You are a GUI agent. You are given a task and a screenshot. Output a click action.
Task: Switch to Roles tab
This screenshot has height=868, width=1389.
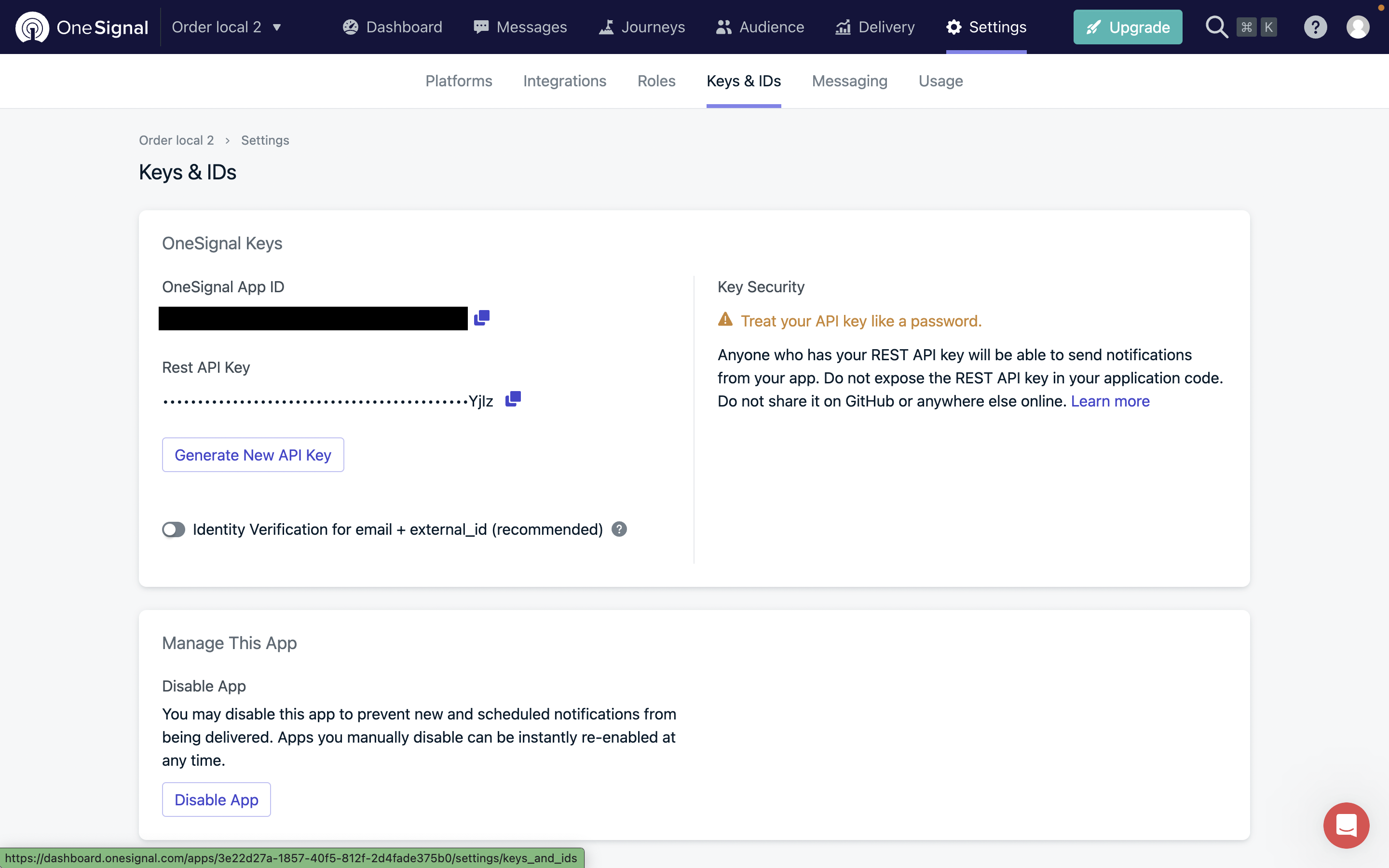pos(656,81)
